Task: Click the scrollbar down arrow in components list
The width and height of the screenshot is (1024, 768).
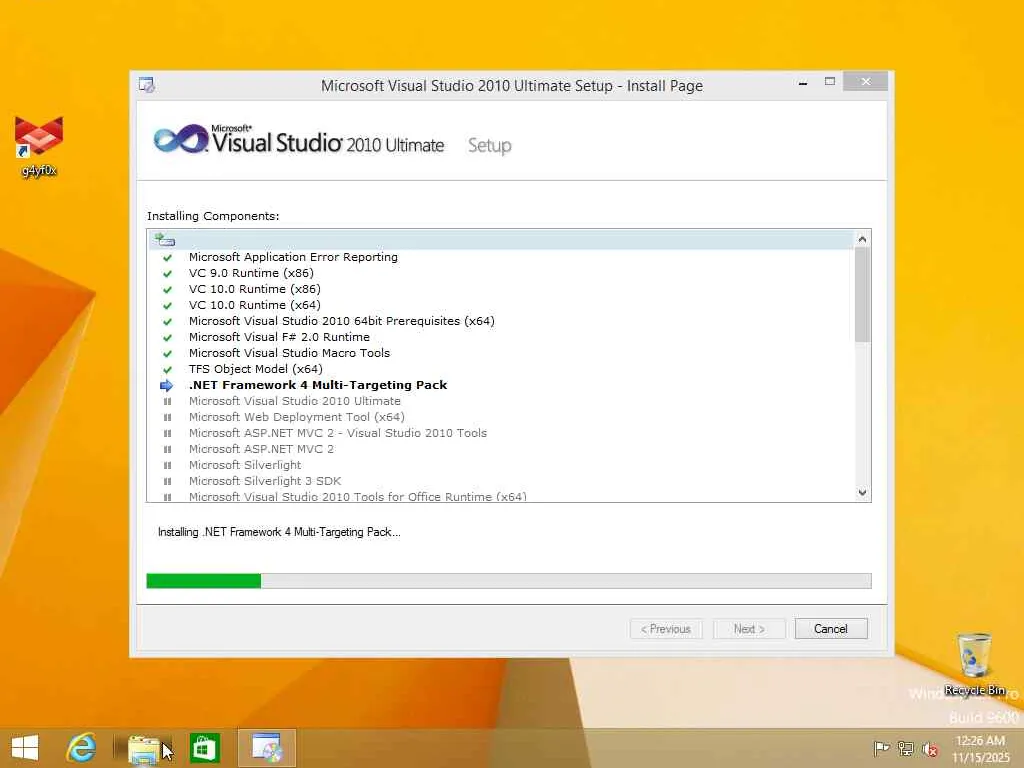Action: pos(862,492)
